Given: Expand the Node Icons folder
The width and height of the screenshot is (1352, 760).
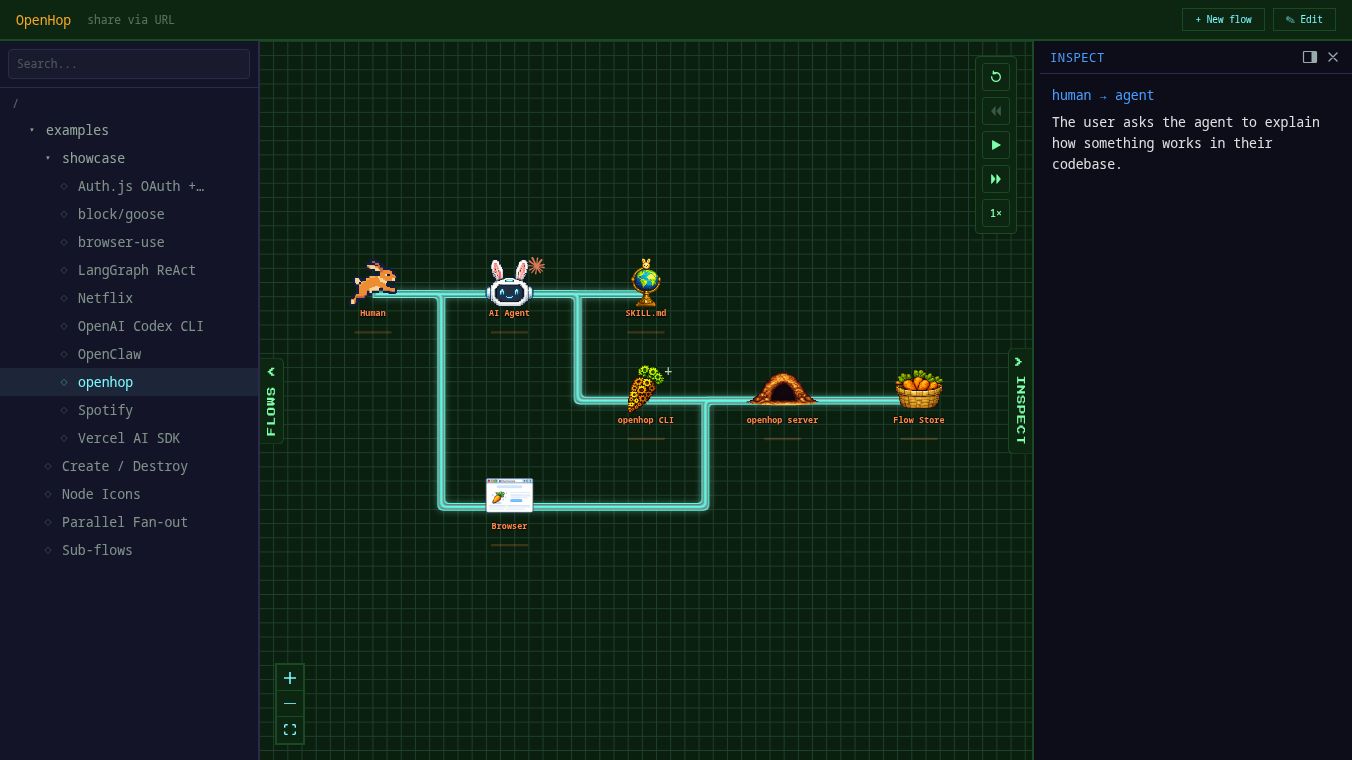Looking at the screenshot, I should coord(129,494).
